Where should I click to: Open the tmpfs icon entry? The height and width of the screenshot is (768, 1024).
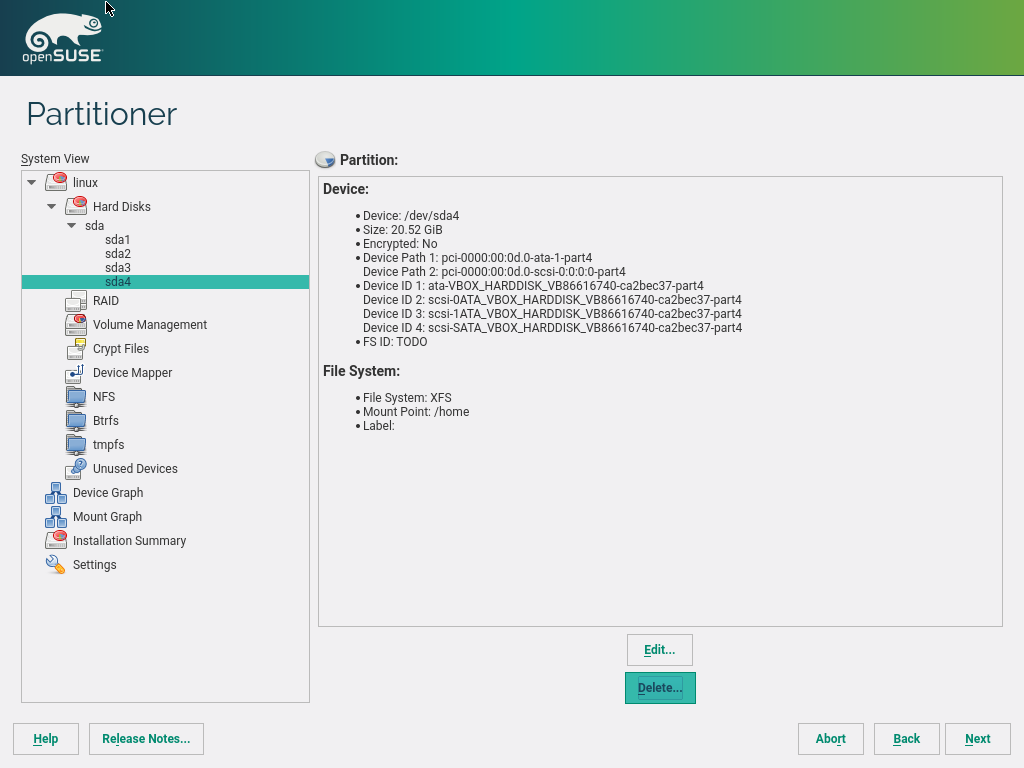click(x=76, y=445)
